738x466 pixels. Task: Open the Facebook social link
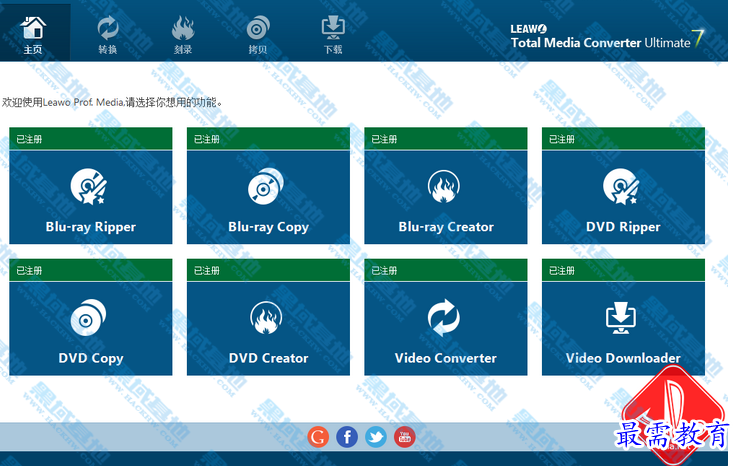pyautogui.click(x=347, y=437)
